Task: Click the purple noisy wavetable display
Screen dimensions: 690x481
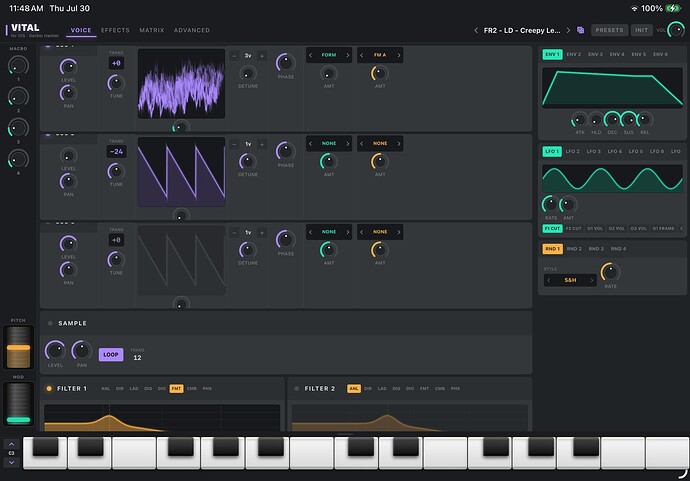Action: click(181, 84)
